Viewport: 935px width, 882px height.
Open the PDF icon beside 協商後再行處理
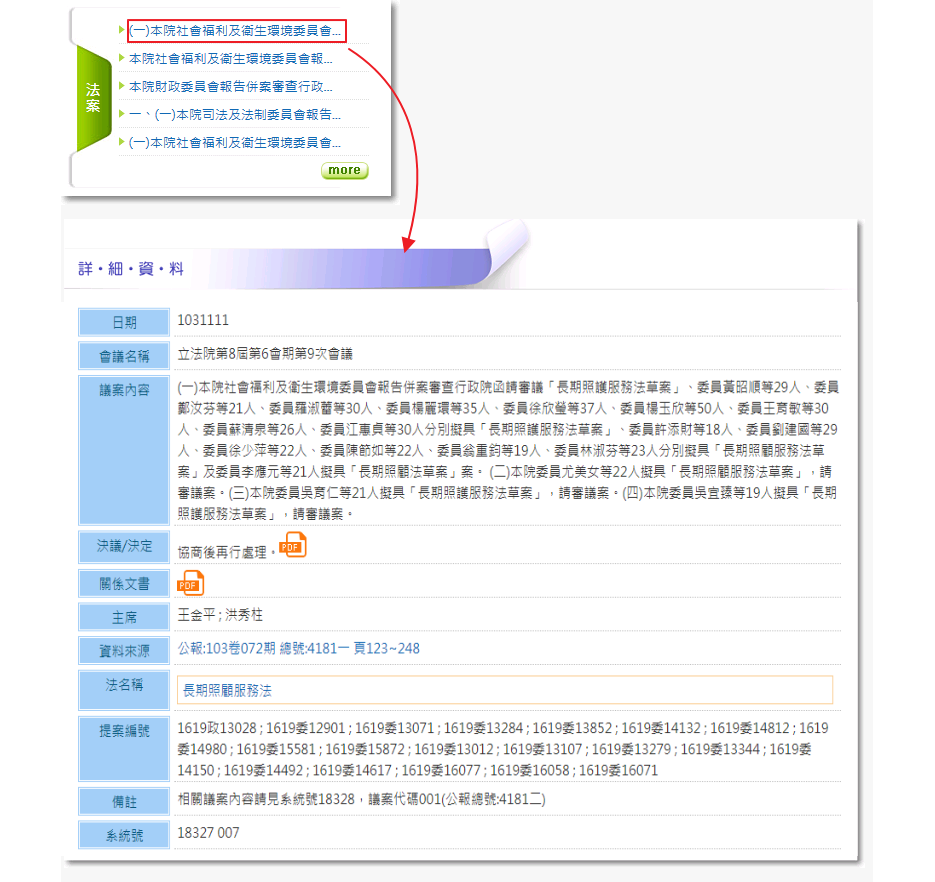(x=293, y=546)
